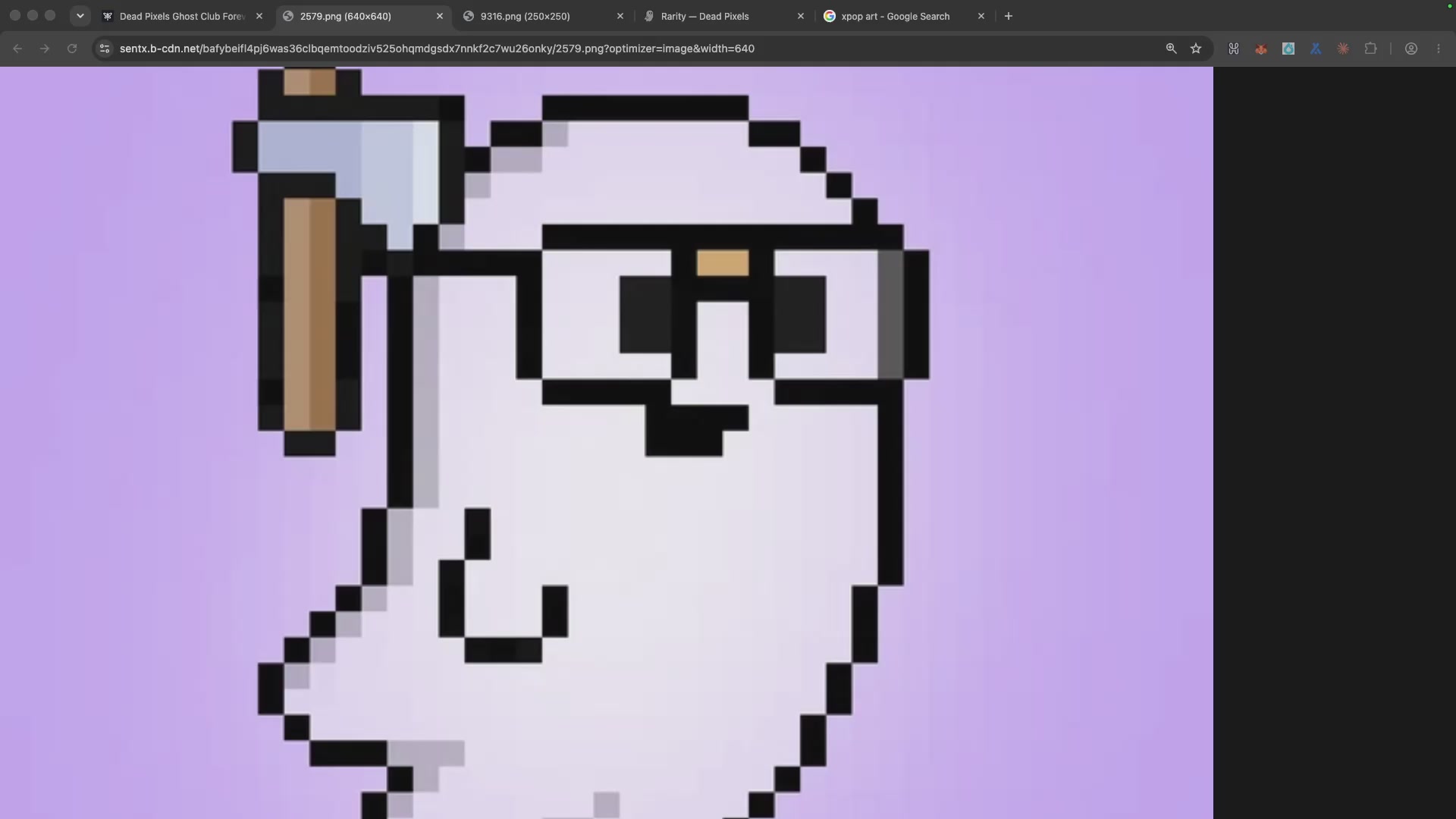Reload the current page
This screenshot has height=819, width=1456.
(x=72, y=49)
